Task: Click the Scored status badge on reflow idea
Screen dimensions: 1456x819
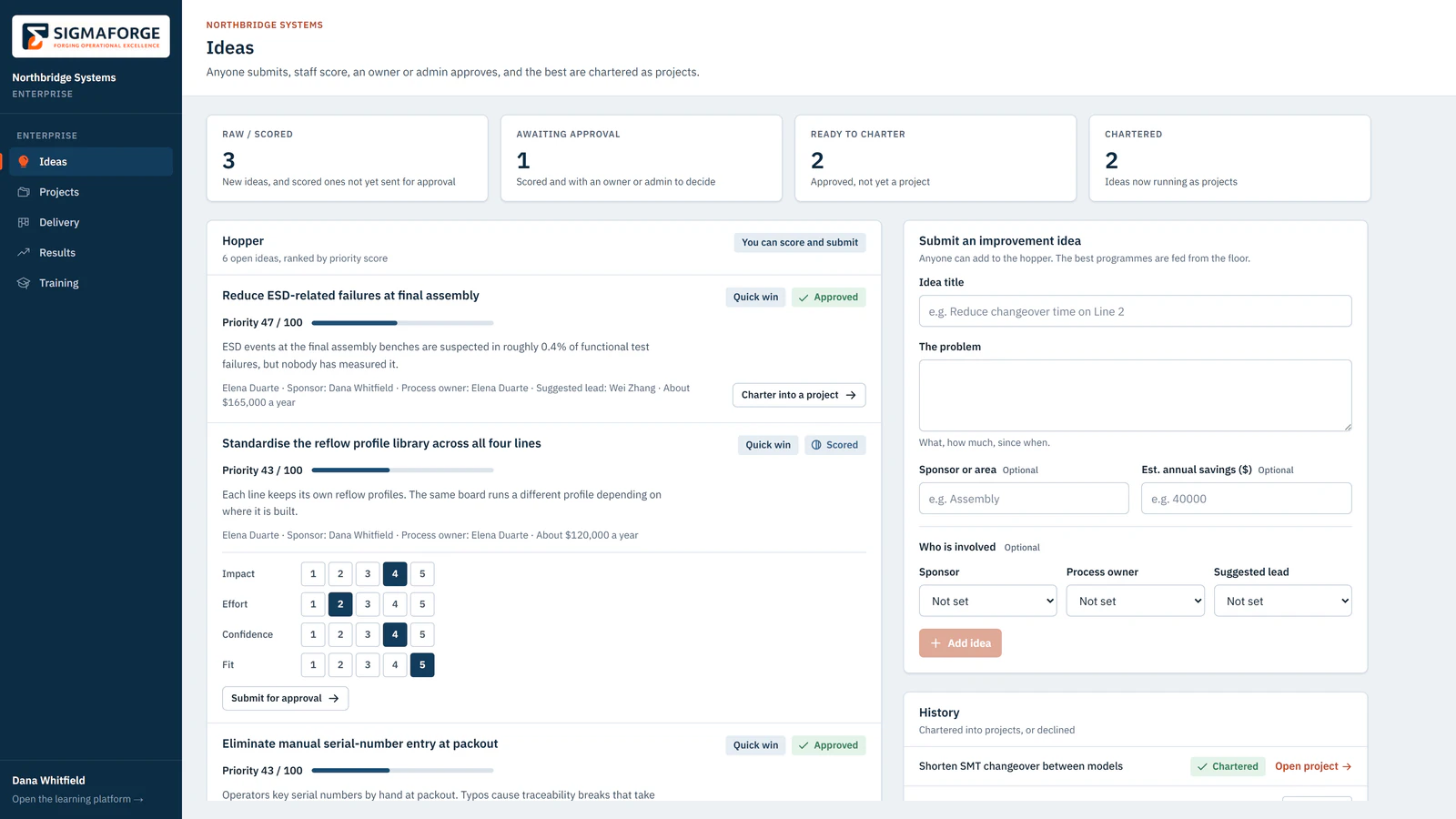Action: coord(835,445)
